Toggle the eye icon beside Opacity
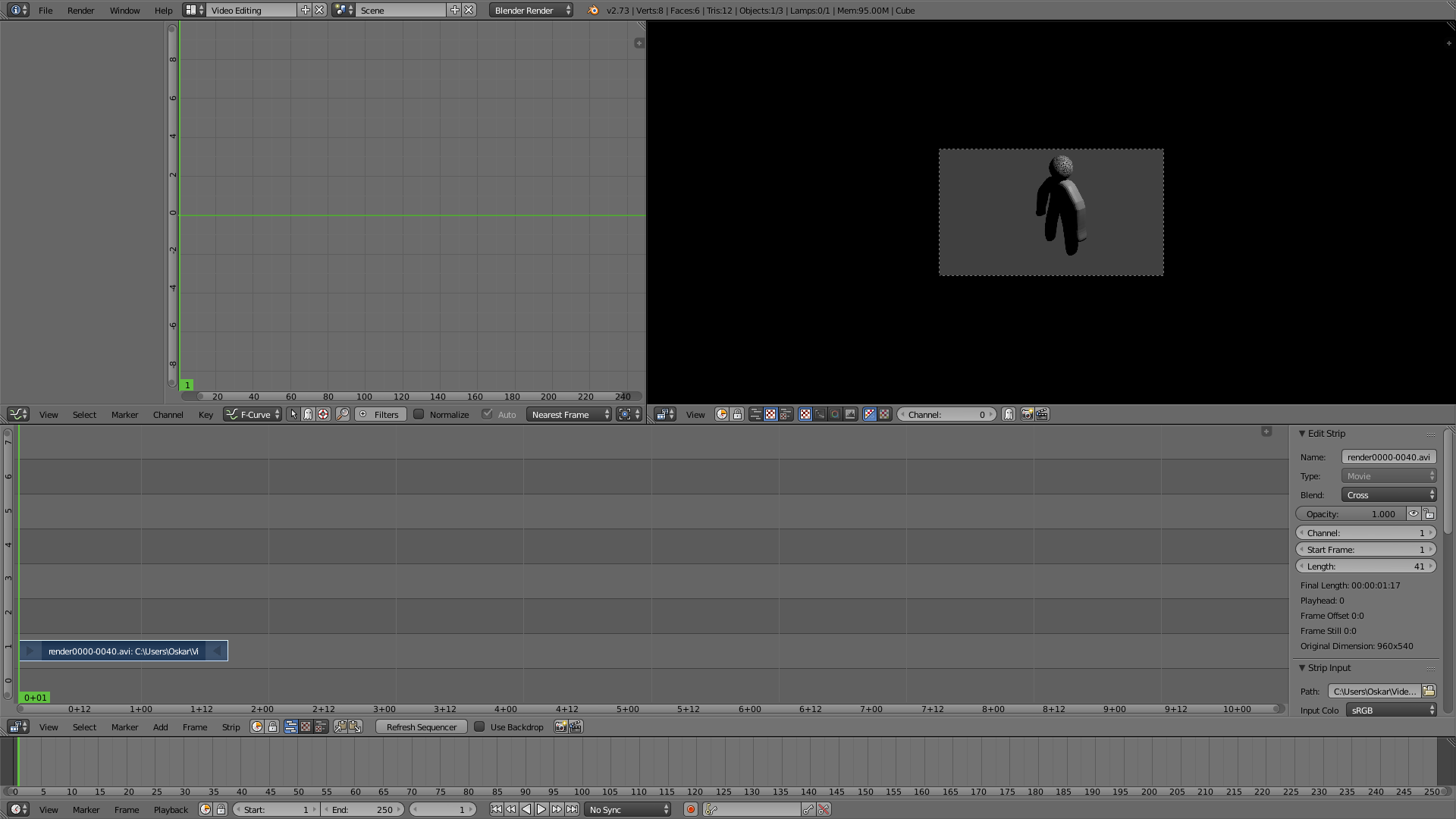Viewport: 1456px width, 819px height. (x=1414, y=513)
